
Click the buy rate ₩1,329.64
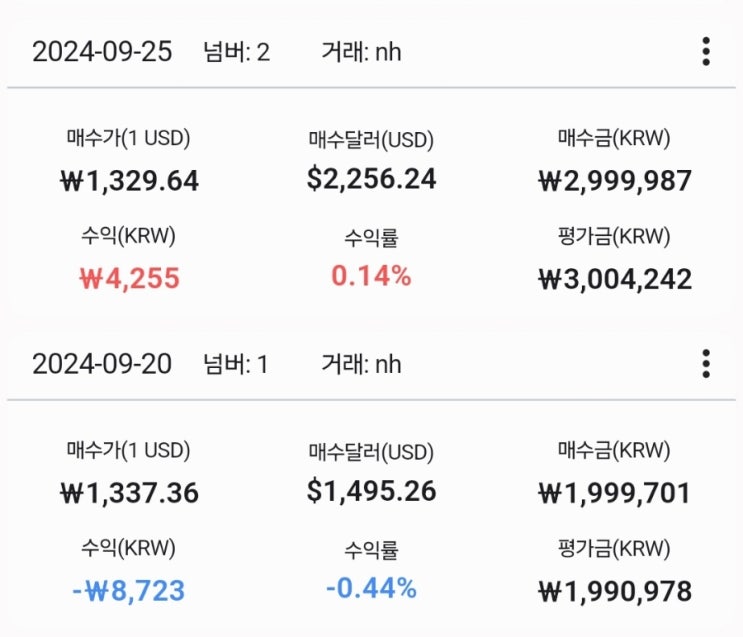point(129,181)
